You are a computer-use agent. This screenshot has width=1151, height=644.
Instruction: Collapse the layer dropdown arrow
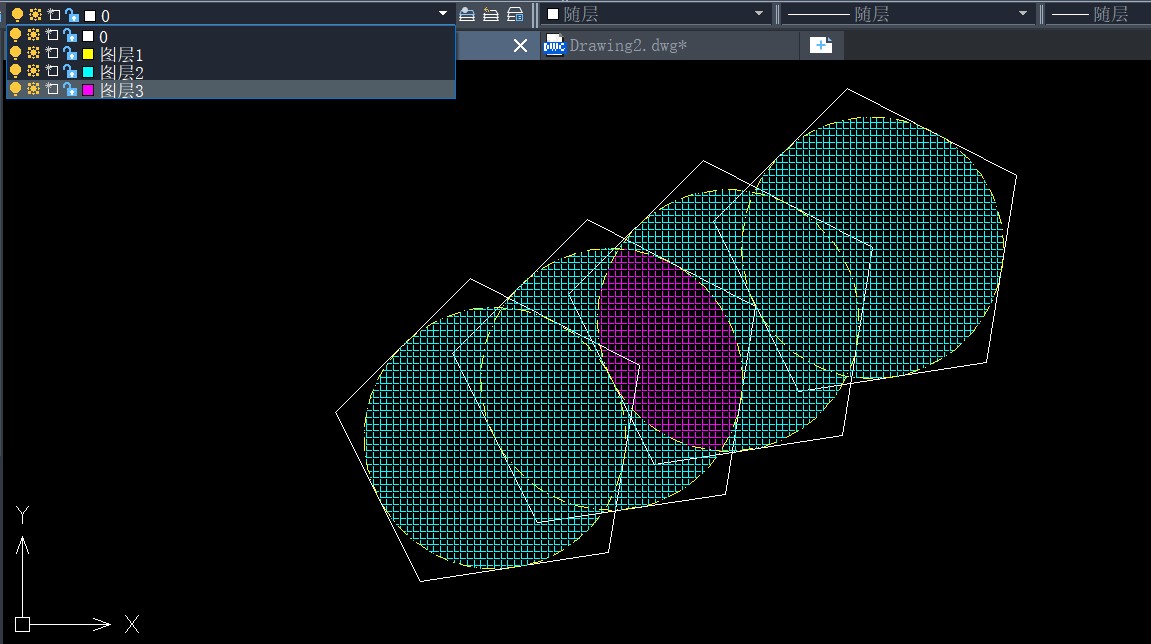click(x=443, y=13)
